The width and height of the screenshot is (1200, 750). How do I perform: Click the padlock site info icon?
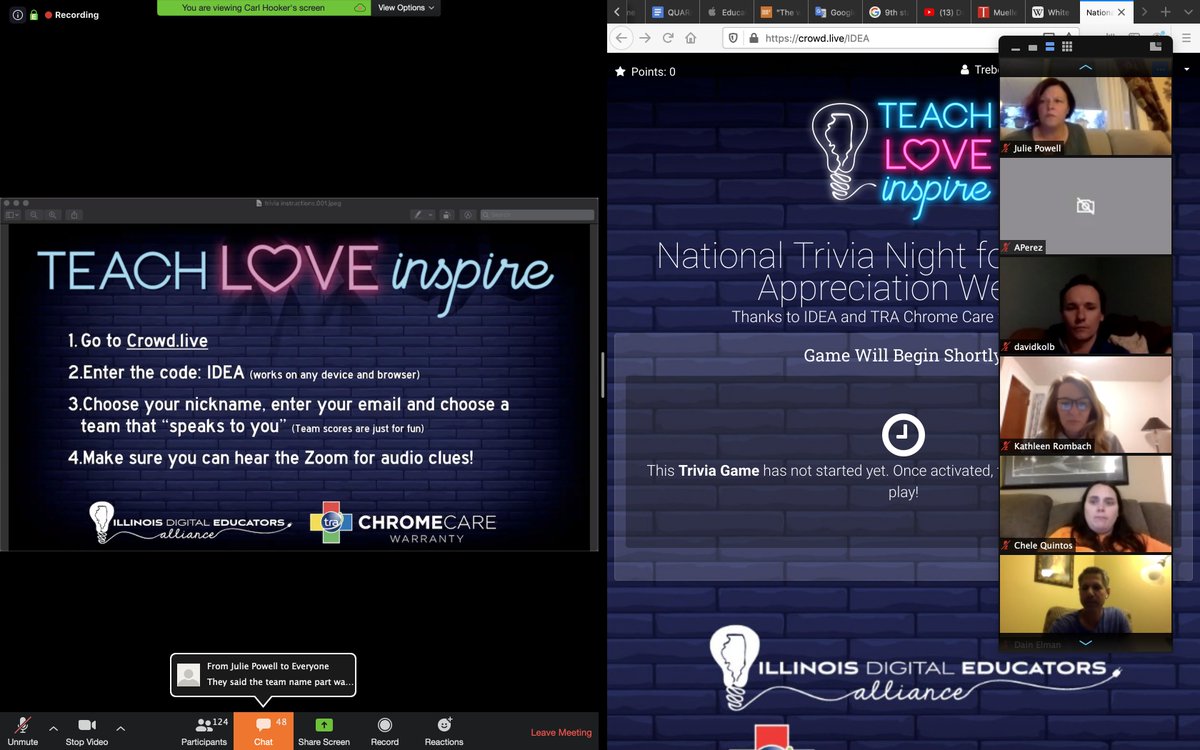[753, 38]
